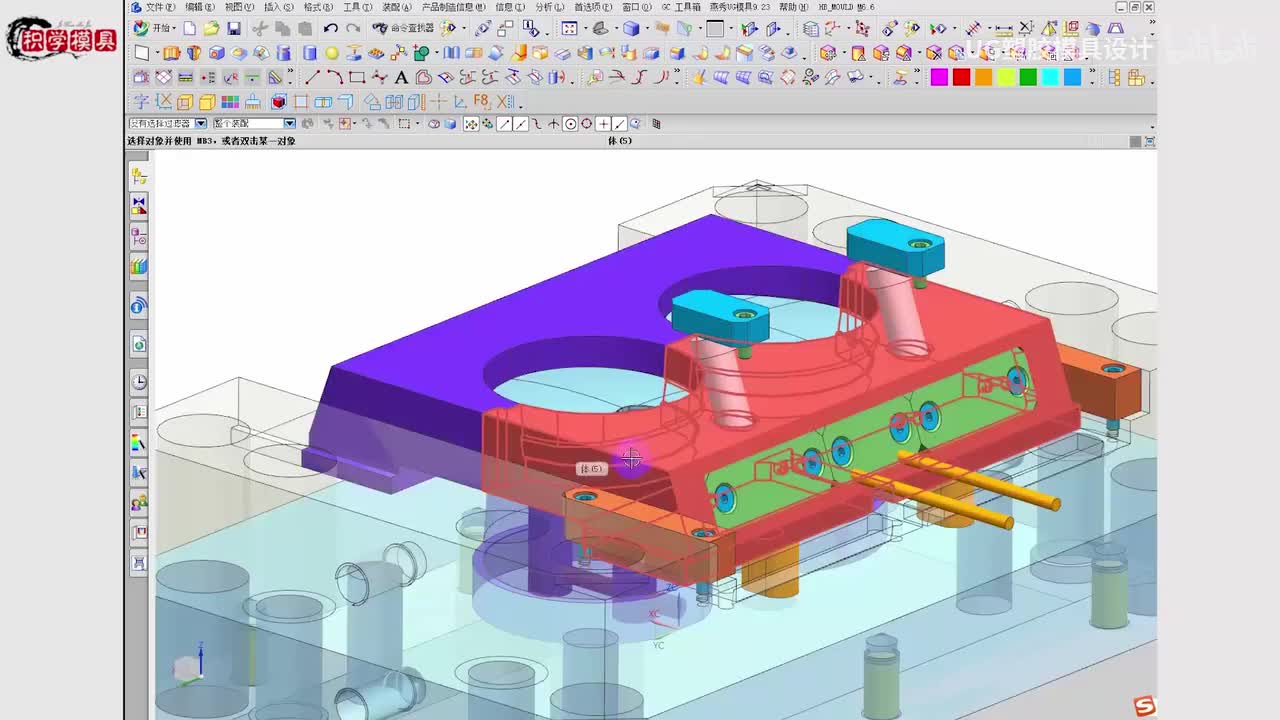Image resolution: width=1280 pixels, height=720 pixels.
Task: Open the Format (格式) menu
Action: [x=318, y=7]
